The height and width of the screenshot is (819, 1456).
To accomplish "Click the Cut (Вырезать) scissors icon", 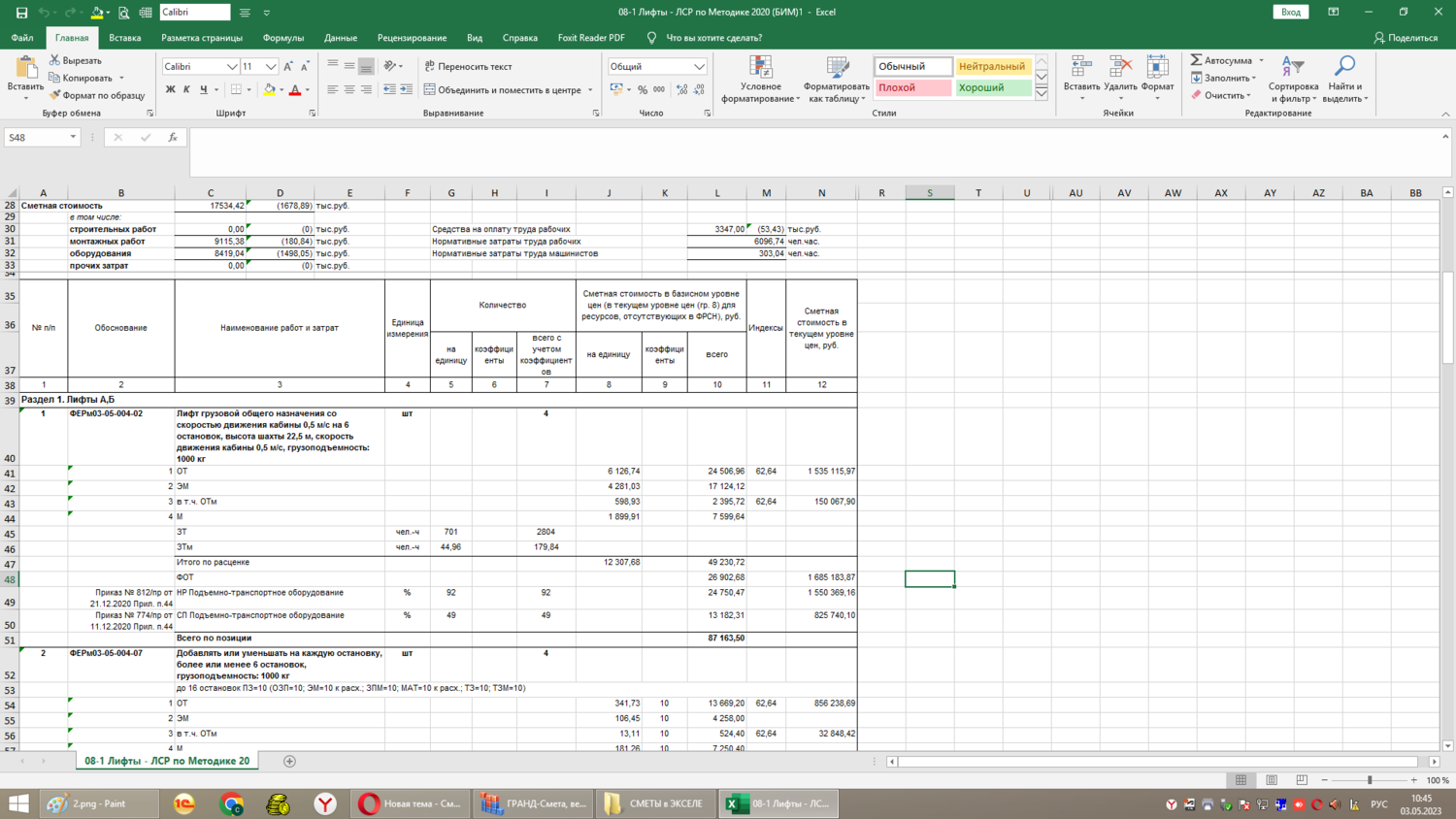I will click(55, 60).
